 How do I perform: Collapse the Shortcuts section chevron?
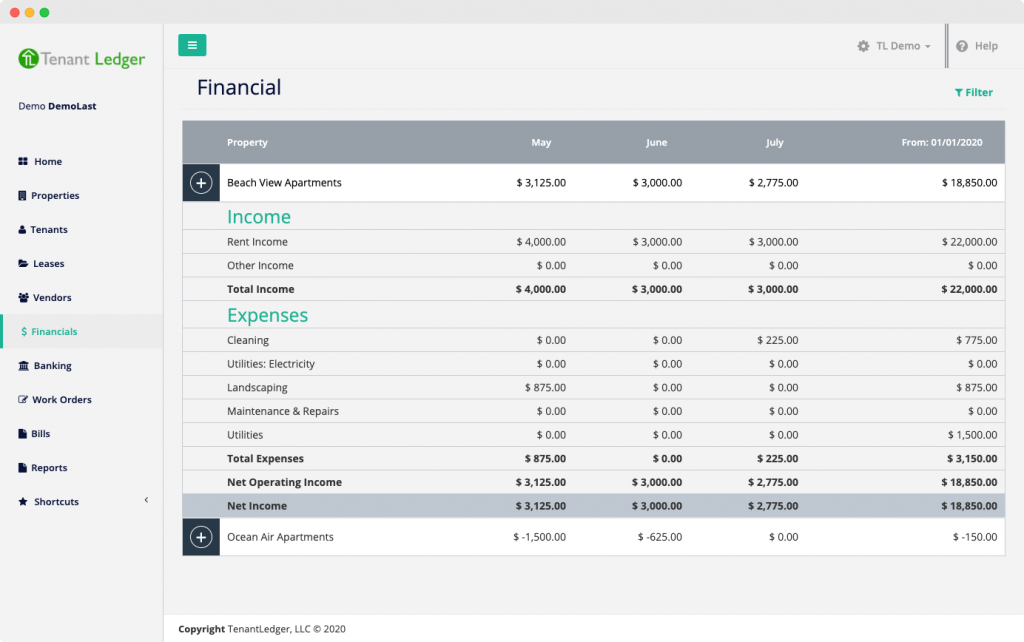click(146, 499)
